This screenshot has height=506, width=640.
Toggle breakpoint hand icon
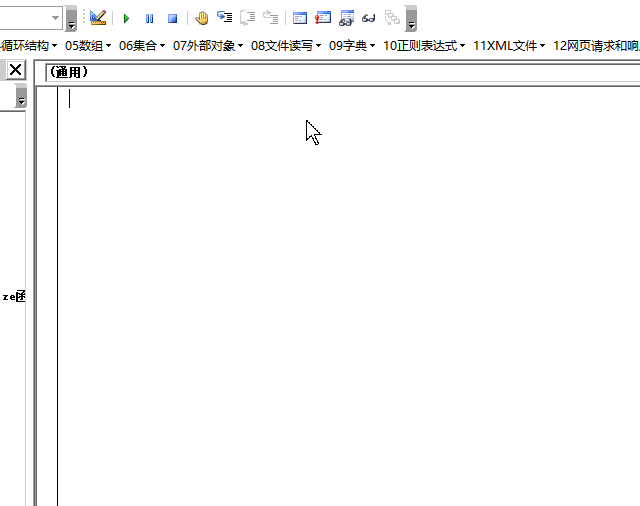202,18
